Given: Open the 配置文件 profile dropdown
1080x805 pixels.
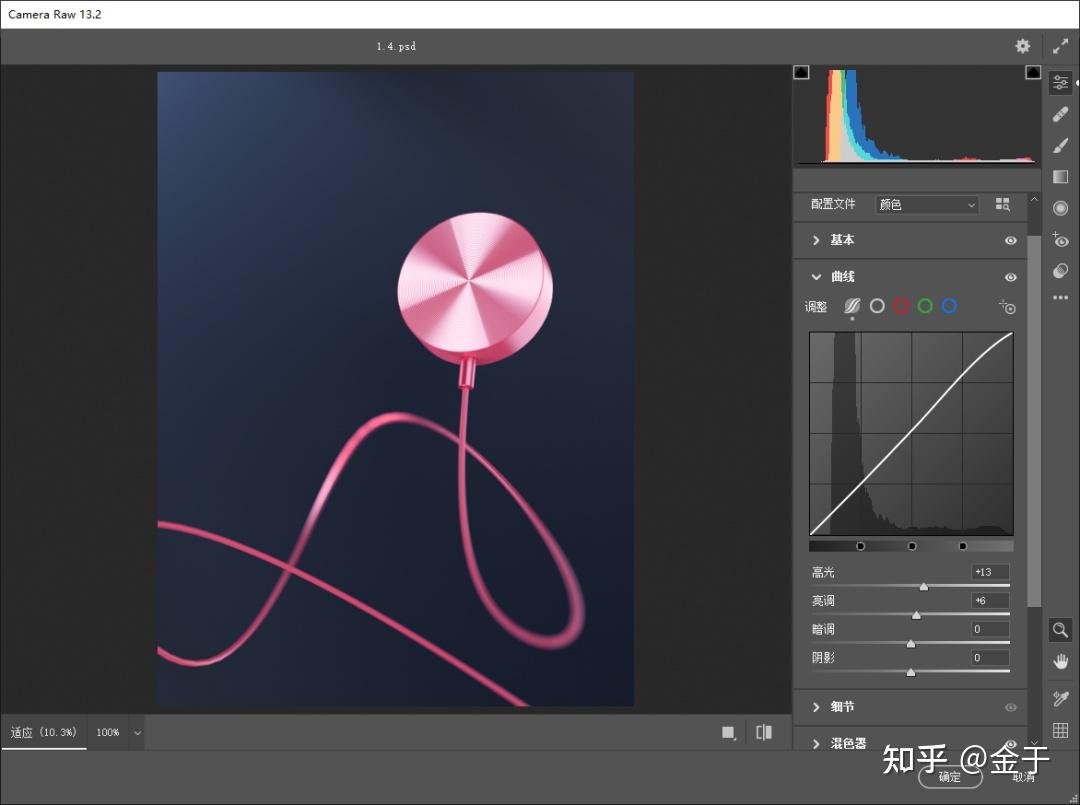Looking at the screenshot, I should pos(927,205).
